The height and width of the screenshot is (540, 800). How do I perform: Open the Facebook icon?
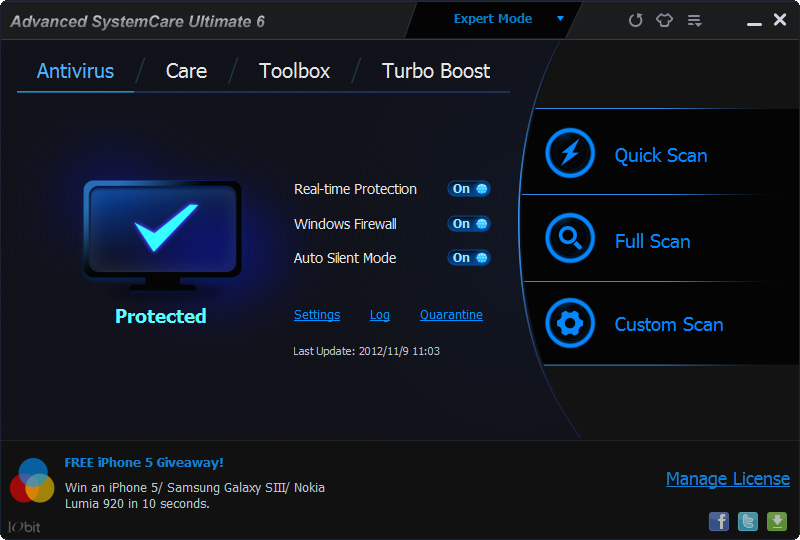(x=719, y=522)
